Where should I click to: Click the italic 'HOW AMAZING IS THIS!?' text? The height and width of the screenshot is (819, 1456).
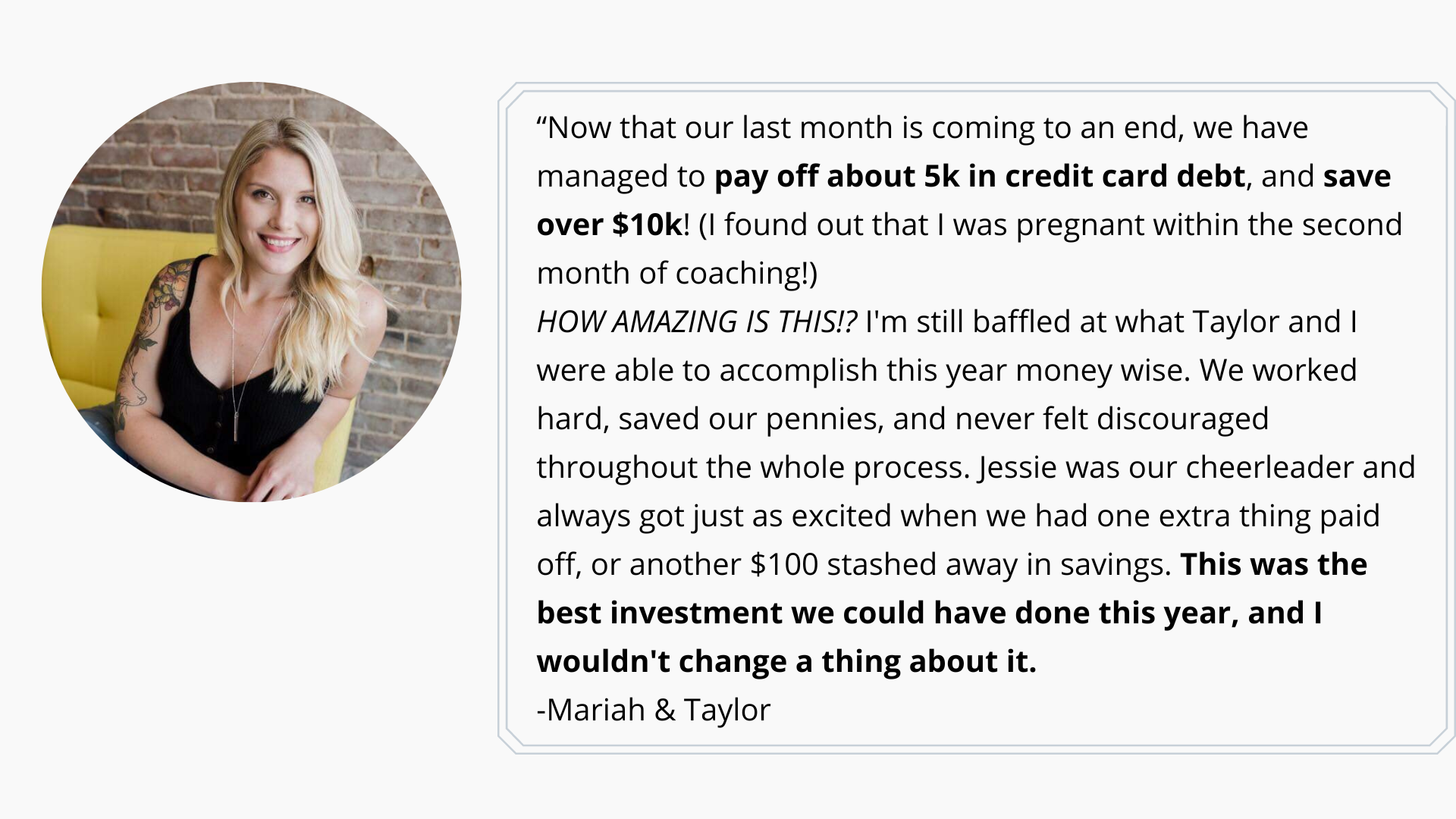[x=696, y=322]
